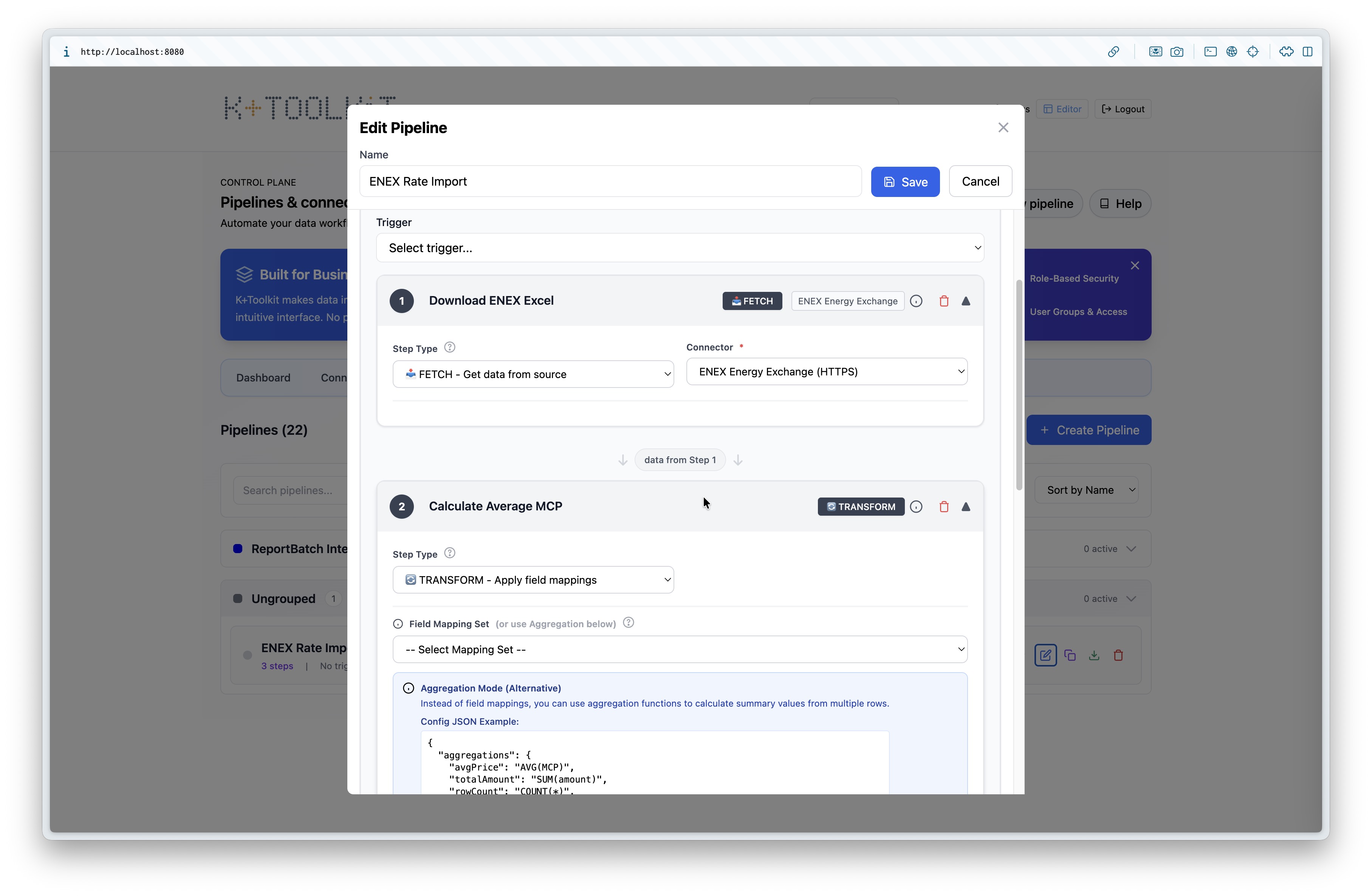Delete the pipeline with the red trash icon
This screenshot has height=896, width=1372.
pyautogui.click(x=1118, y=655)
